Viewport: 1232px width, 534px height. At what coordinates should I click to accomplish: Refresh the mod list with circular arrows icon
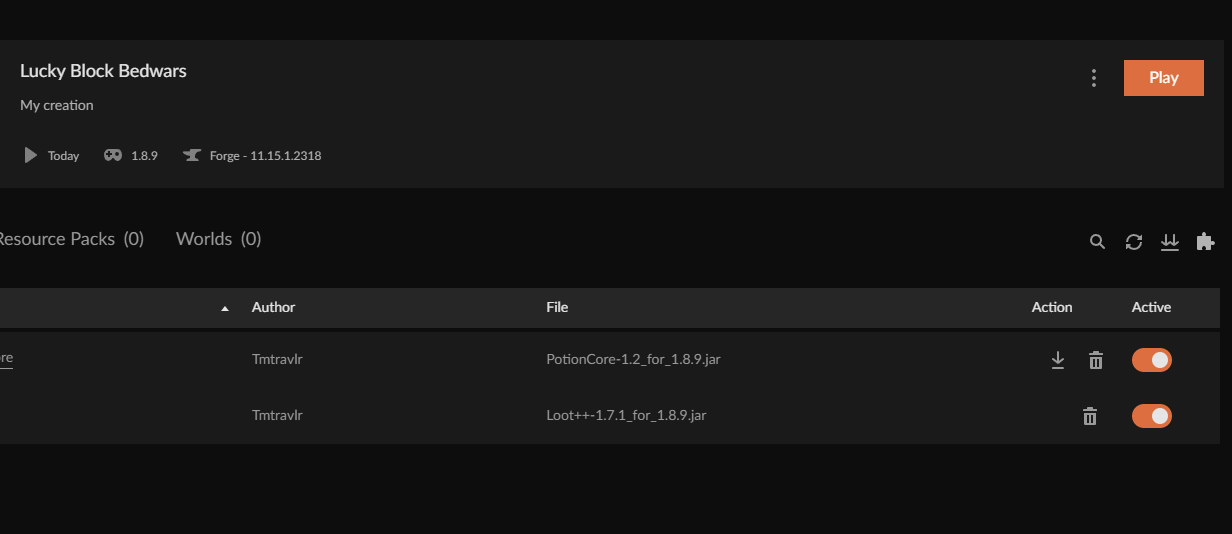coord(1133,242)
